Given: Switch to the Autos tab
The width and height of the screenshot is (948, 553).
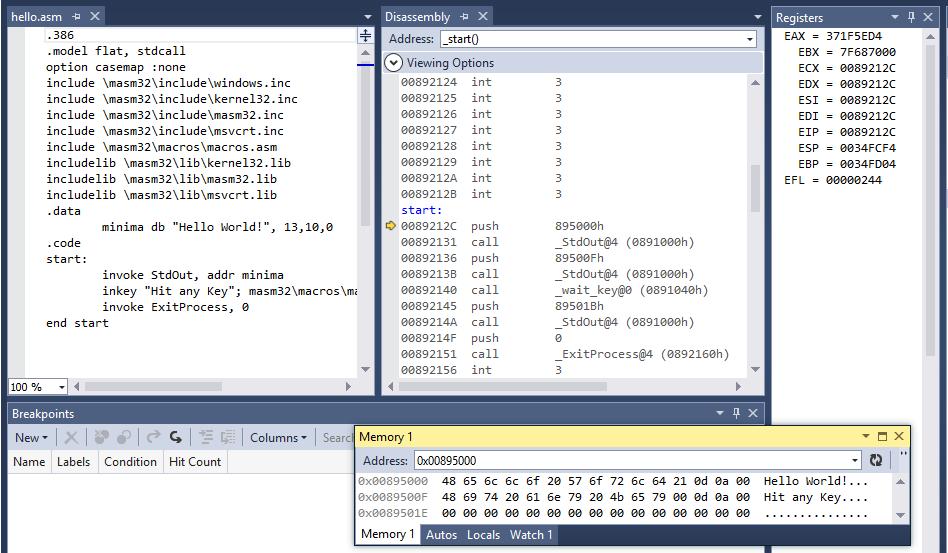Looking at the screenshot, I should click(441, 534).
